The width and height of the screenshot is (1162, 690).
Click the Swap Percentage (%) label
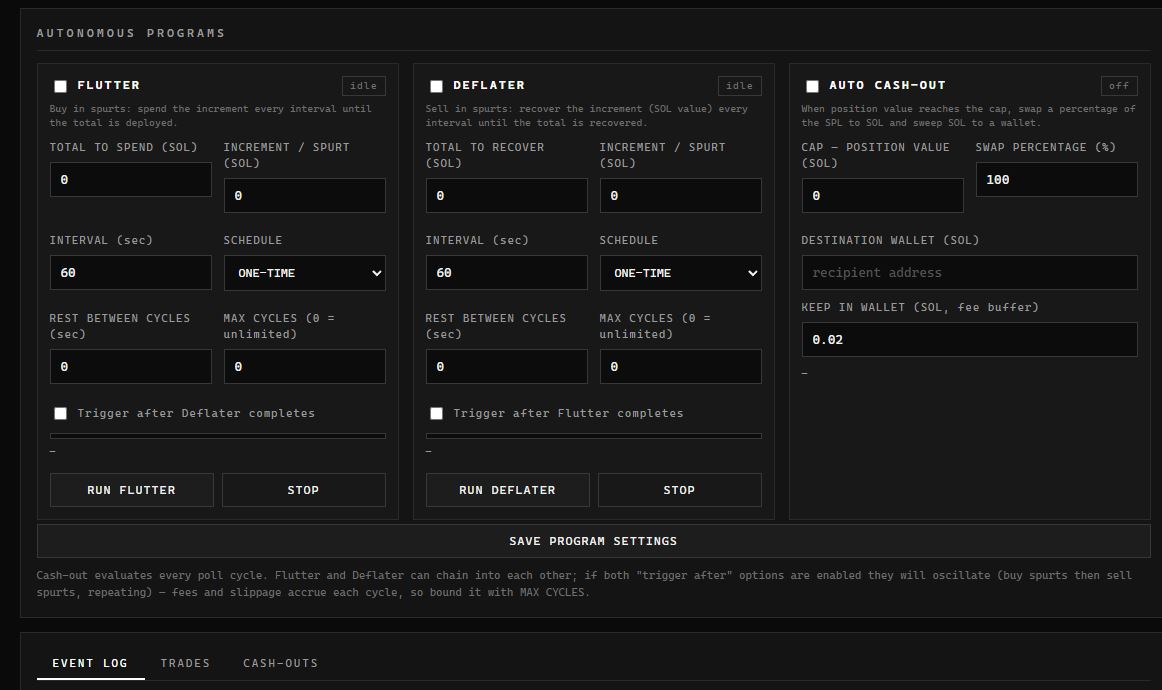(x=1046, y=147)
